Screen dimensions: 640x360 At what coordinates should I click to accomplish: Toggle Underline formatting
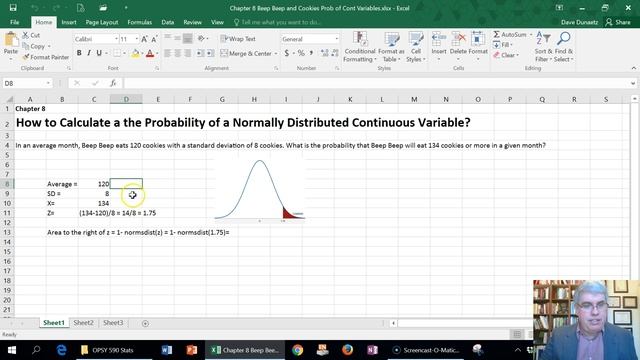(x=99, y=53)
